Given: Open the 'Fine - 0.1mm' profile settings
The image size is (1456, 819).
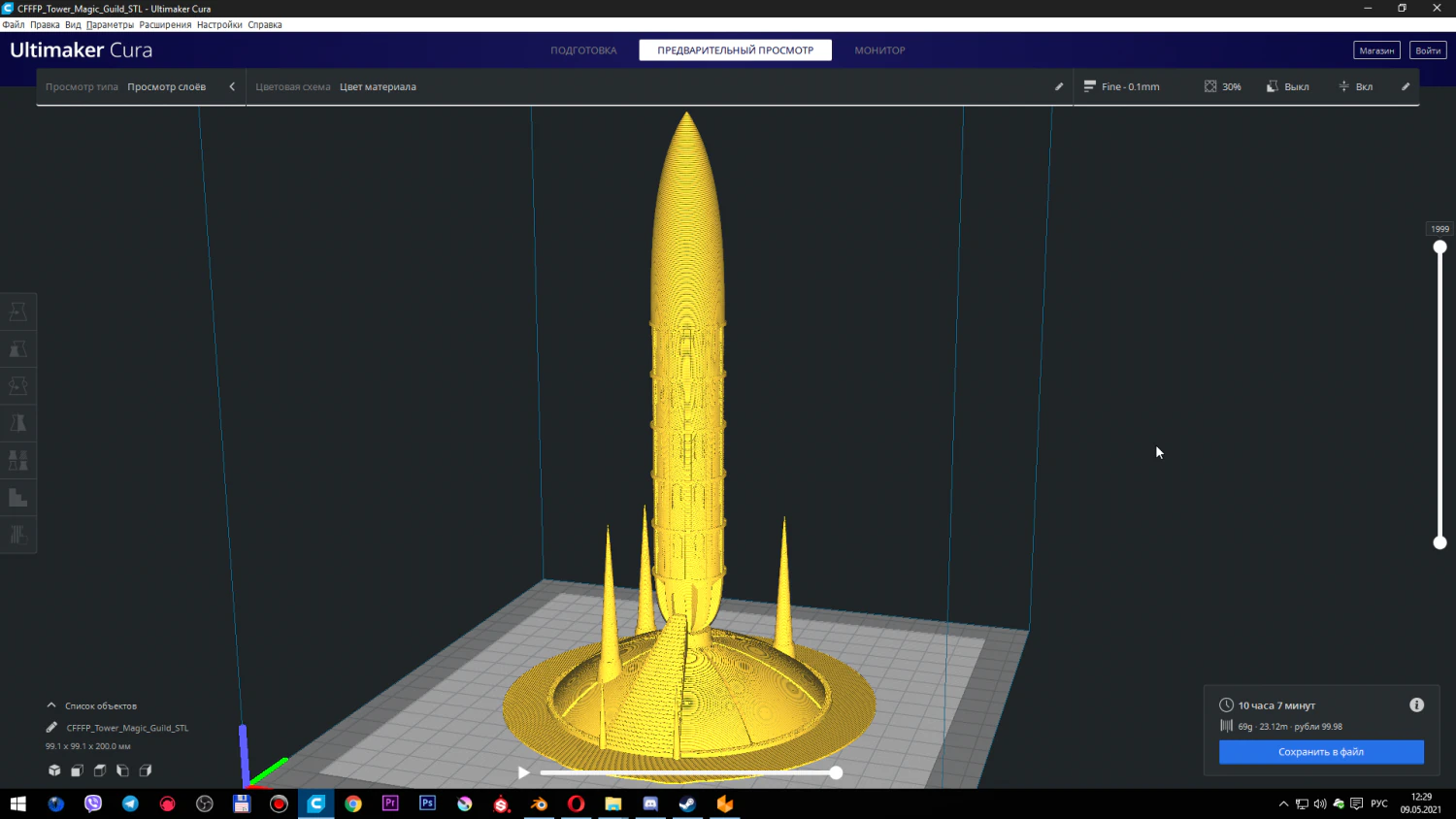Looking at the screenshot, I should pos(1121,86).
